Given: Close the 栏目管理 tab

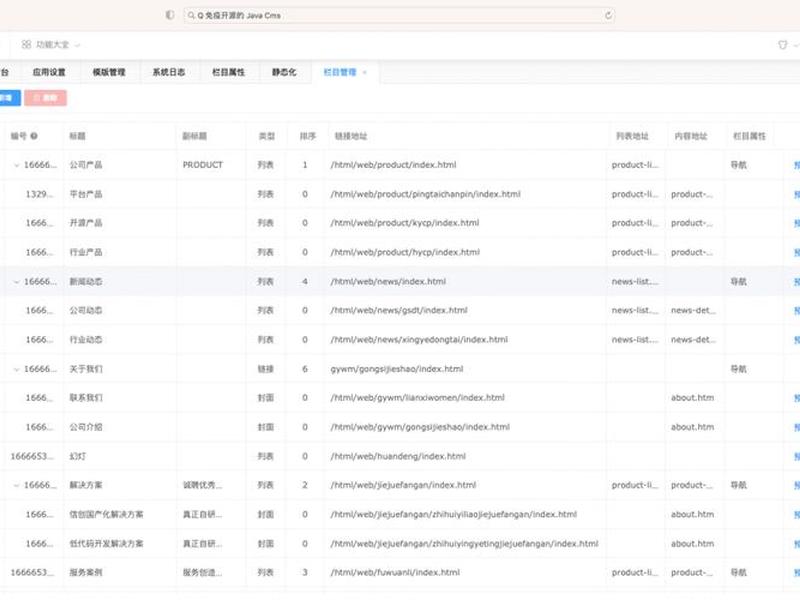Looking at the screenshot, I should tap(365, 72).
